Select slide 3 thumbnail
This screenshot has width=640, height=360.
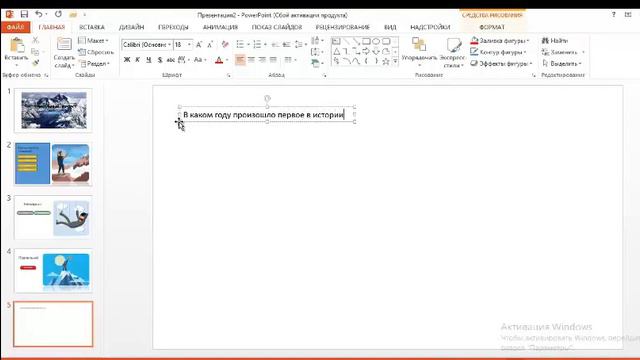click(x=53, y=217)
